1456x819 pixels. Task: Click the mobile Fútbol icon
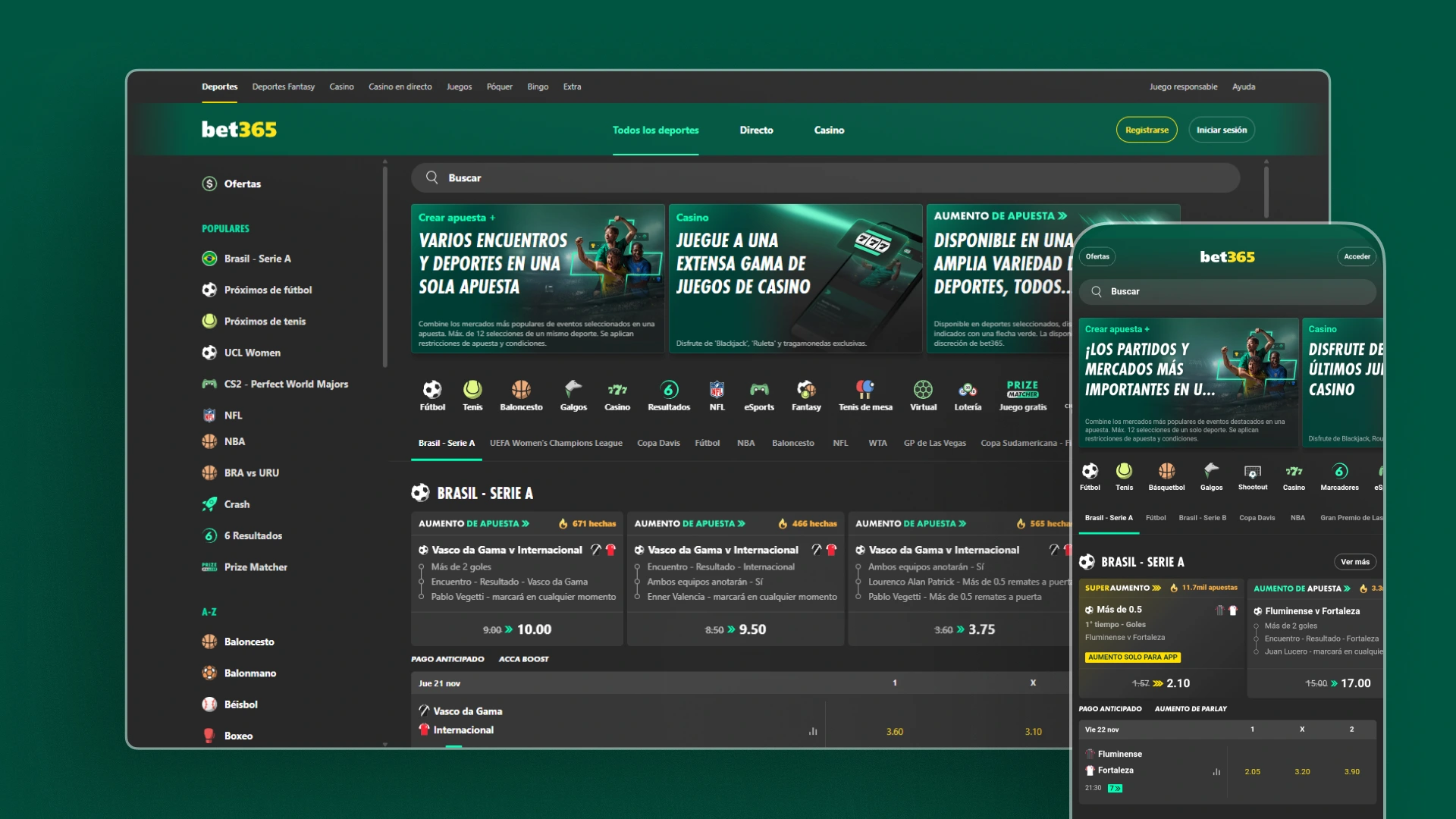(1090, 471)
